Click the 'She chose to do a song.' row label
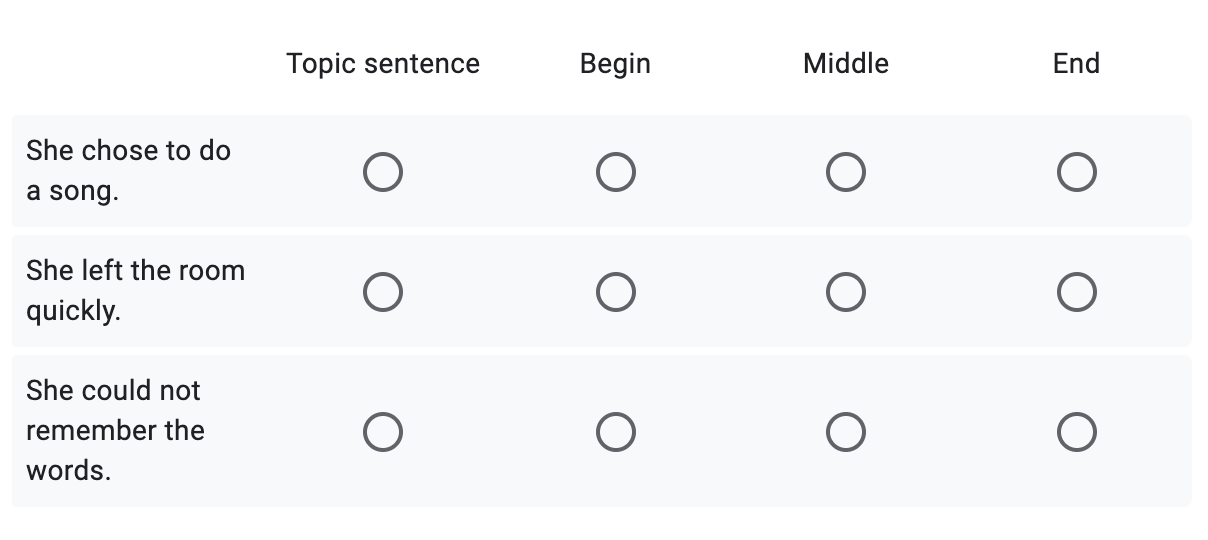This screenshot has width=1208, height=540. [128, 171]
